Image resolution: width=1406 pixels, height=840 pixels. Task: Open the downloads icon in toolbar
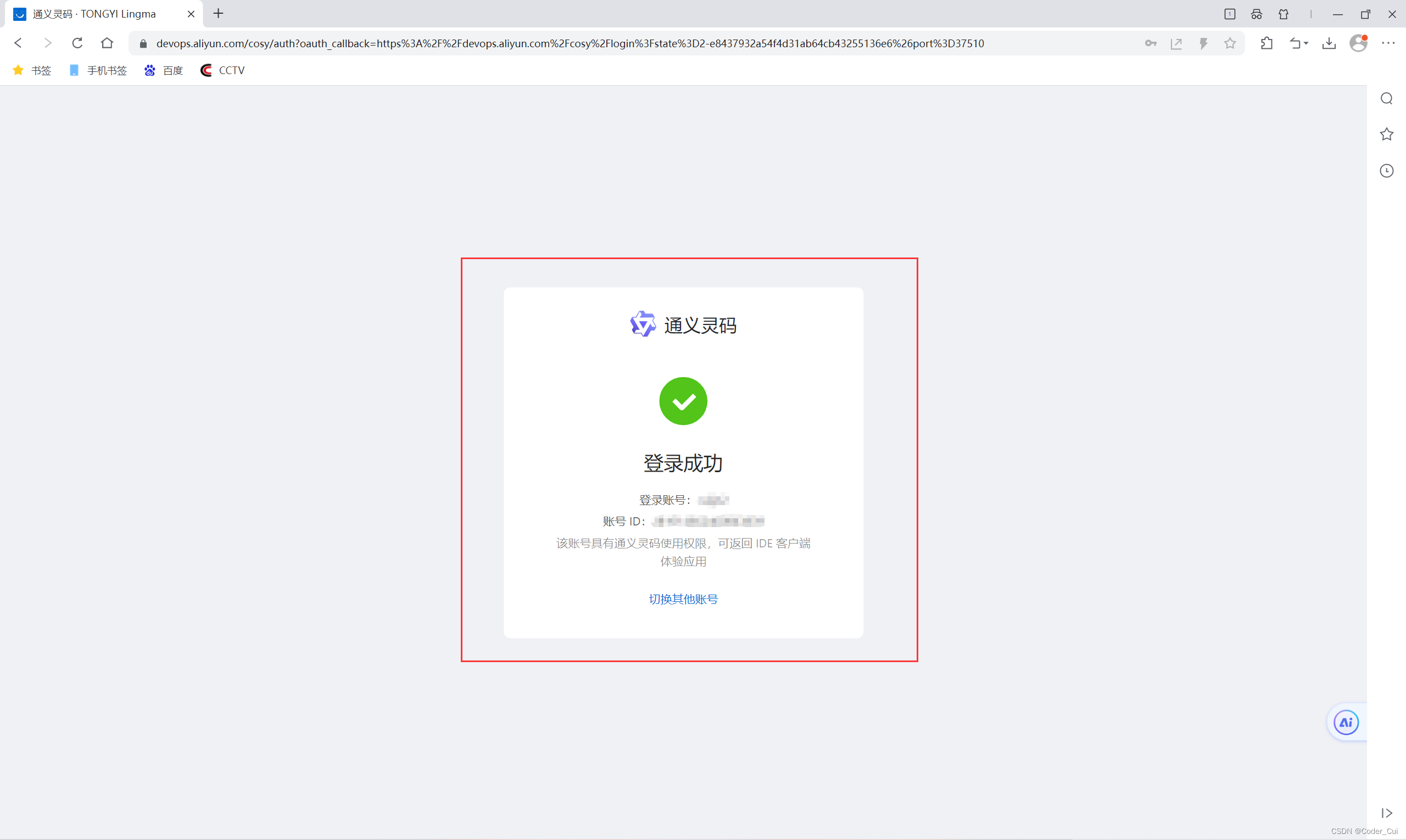[x=1329, y=43]
